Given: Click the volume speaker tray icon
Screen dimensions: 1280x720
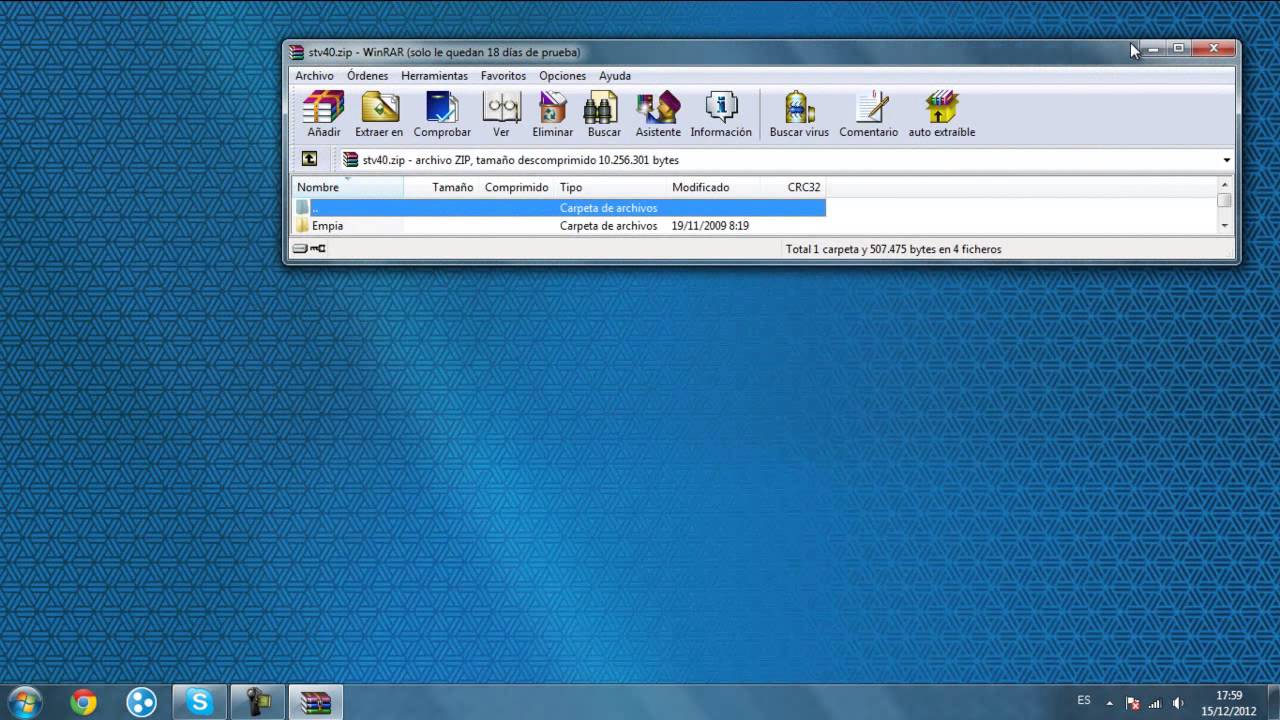Looking at the screenshot, I should tap(1178, 703).
